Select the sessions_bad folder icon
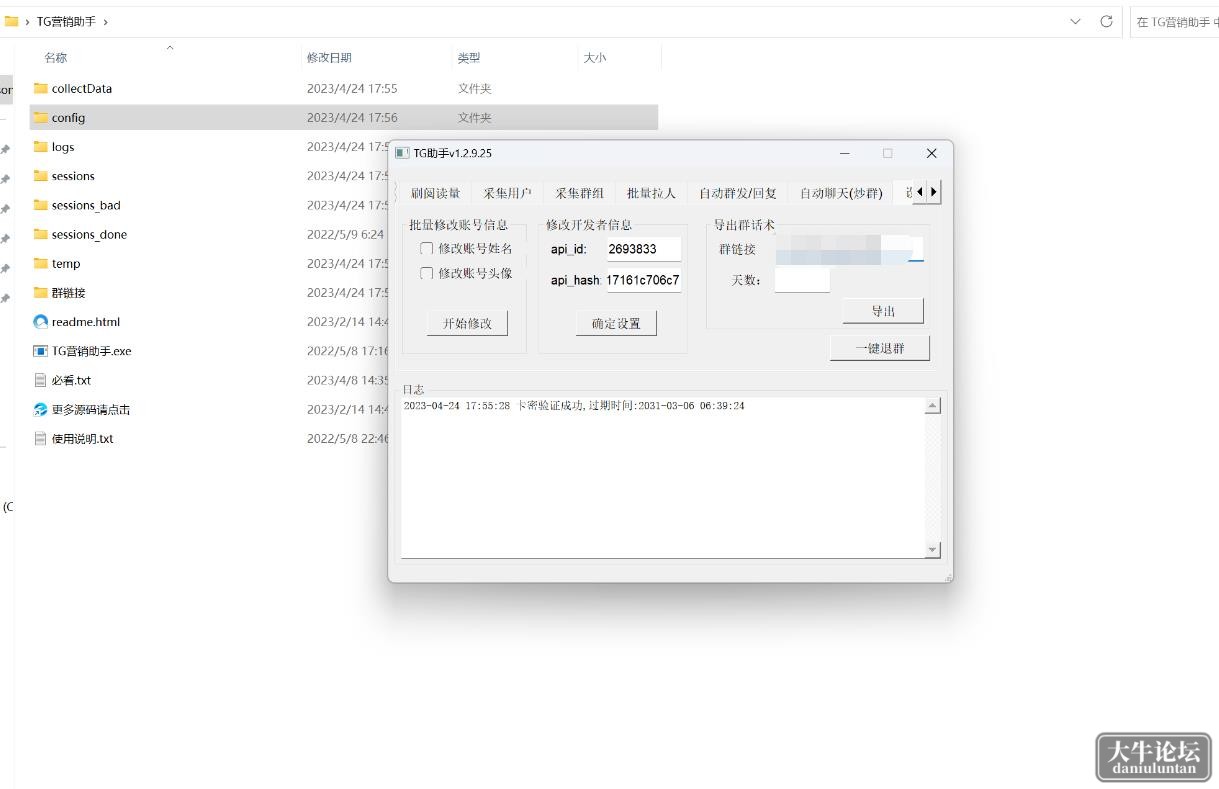Screen dimensions: 1219x789 pos(41,205)
